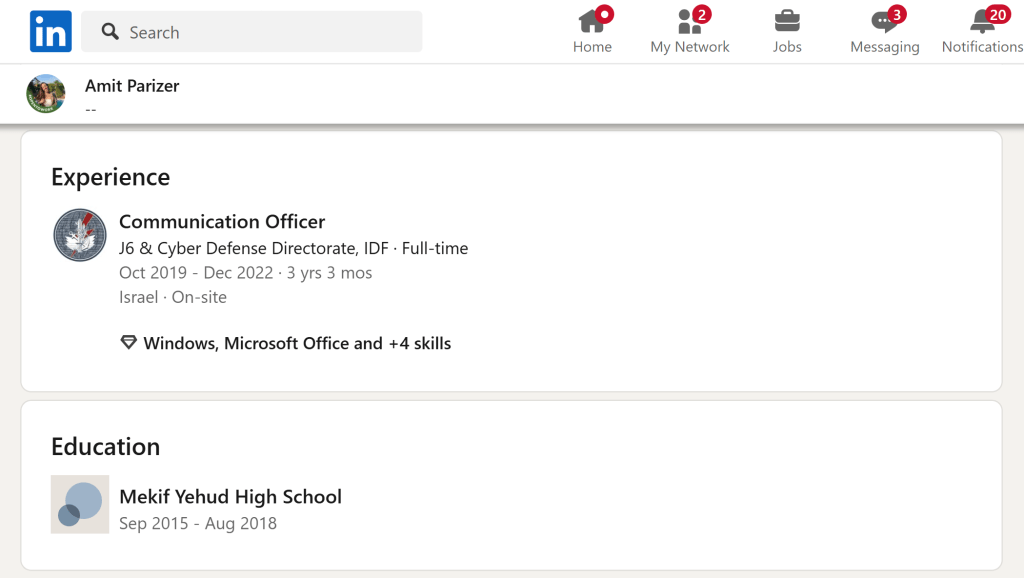Image resolution: width=1024 pixels, height=578 pixels.
Task: Click the Messaging badge showing 3
Action: (897, 14)
